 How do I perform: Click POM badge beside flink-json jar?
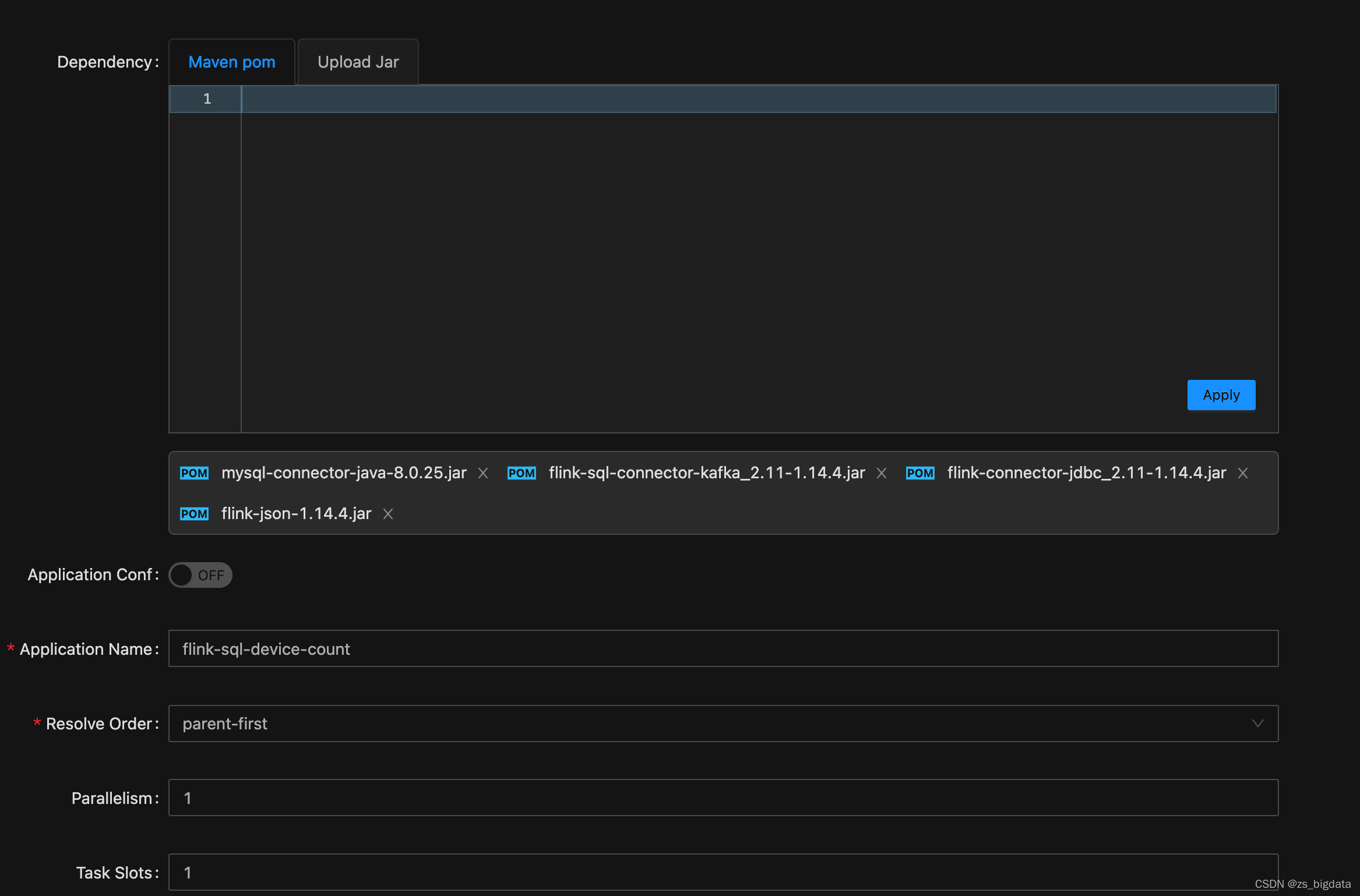(x=194, y=514)
